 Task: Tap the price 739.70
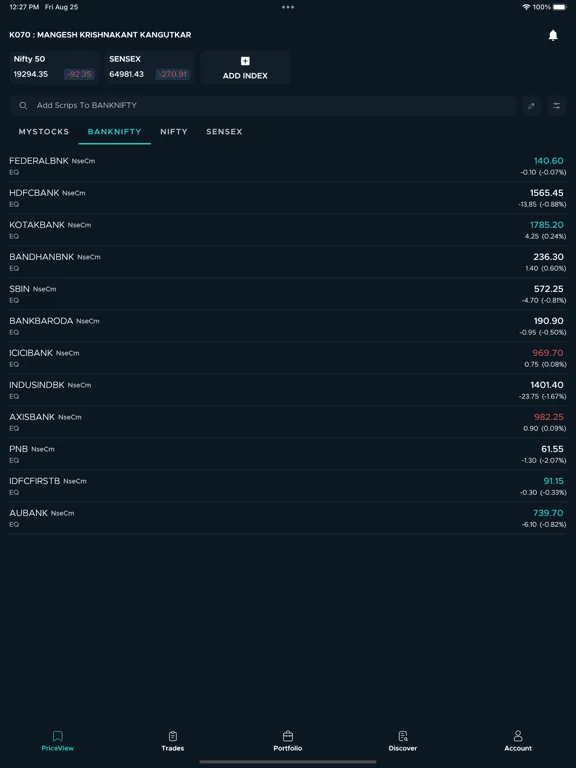coord(548,513)
